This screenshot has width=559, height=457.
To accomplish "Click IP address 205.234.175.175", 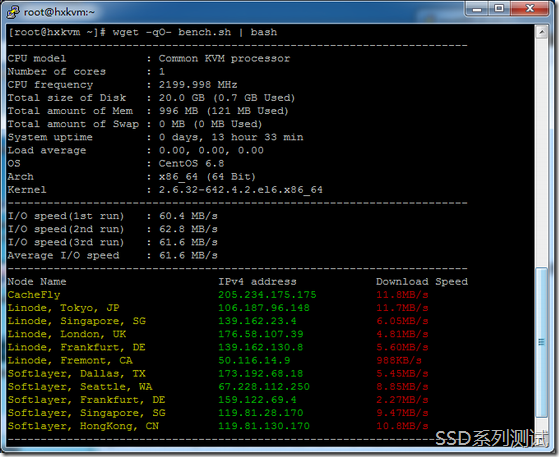I will 267,295.
